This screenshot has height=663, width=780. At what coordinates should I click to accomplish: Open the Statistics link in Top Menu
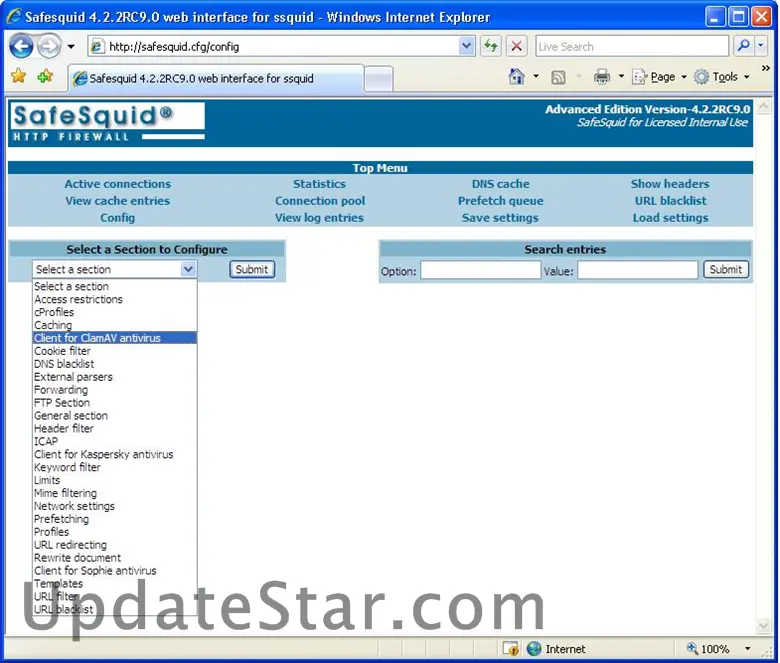(x=319, y=184)
